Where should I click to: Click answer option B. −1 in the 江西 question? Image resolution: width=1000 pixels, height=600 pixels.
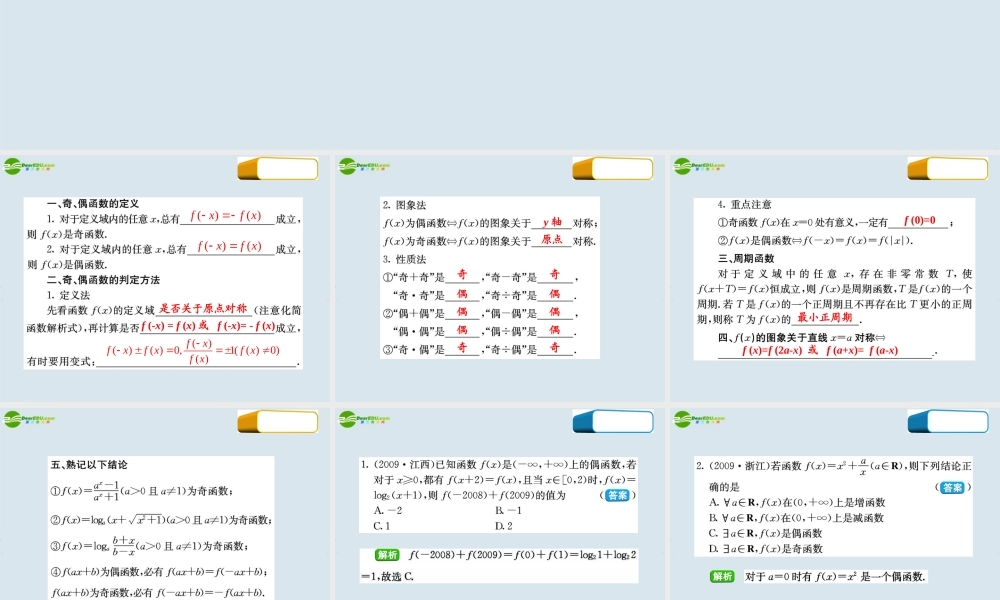tap(508, 511)
